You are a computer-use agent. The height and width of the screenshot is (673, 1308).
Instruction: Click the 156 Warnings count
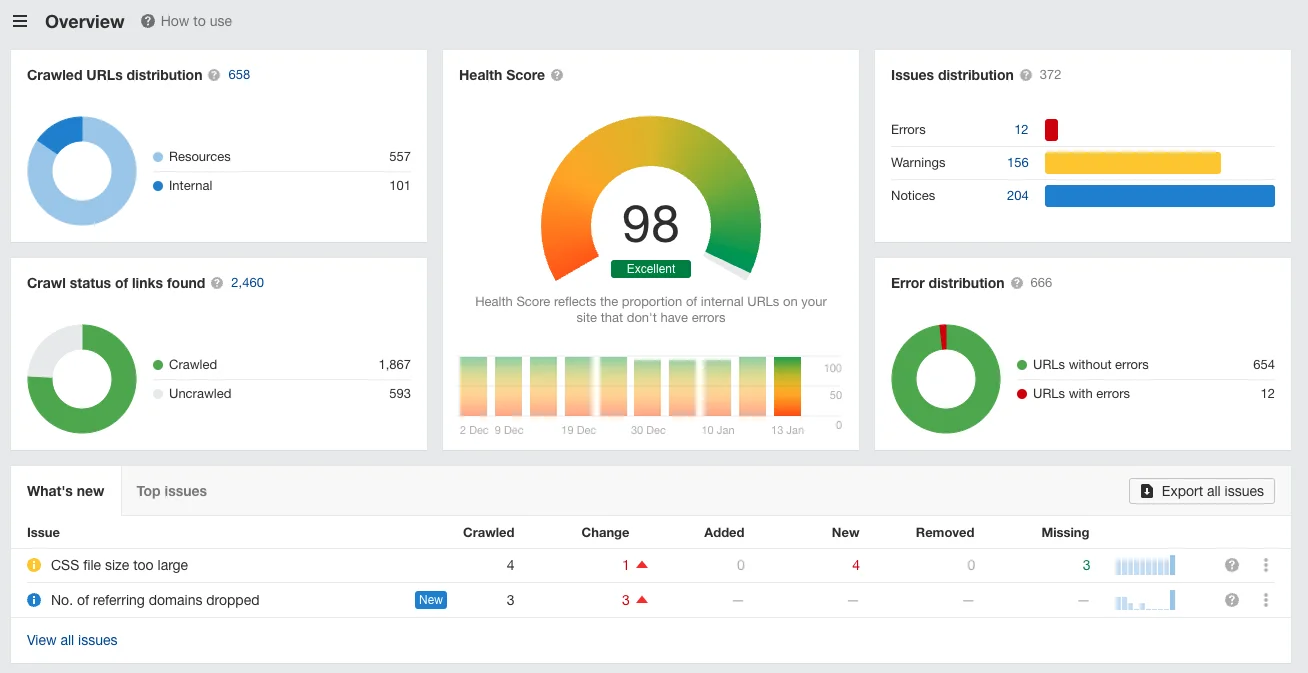point(1017,163)
